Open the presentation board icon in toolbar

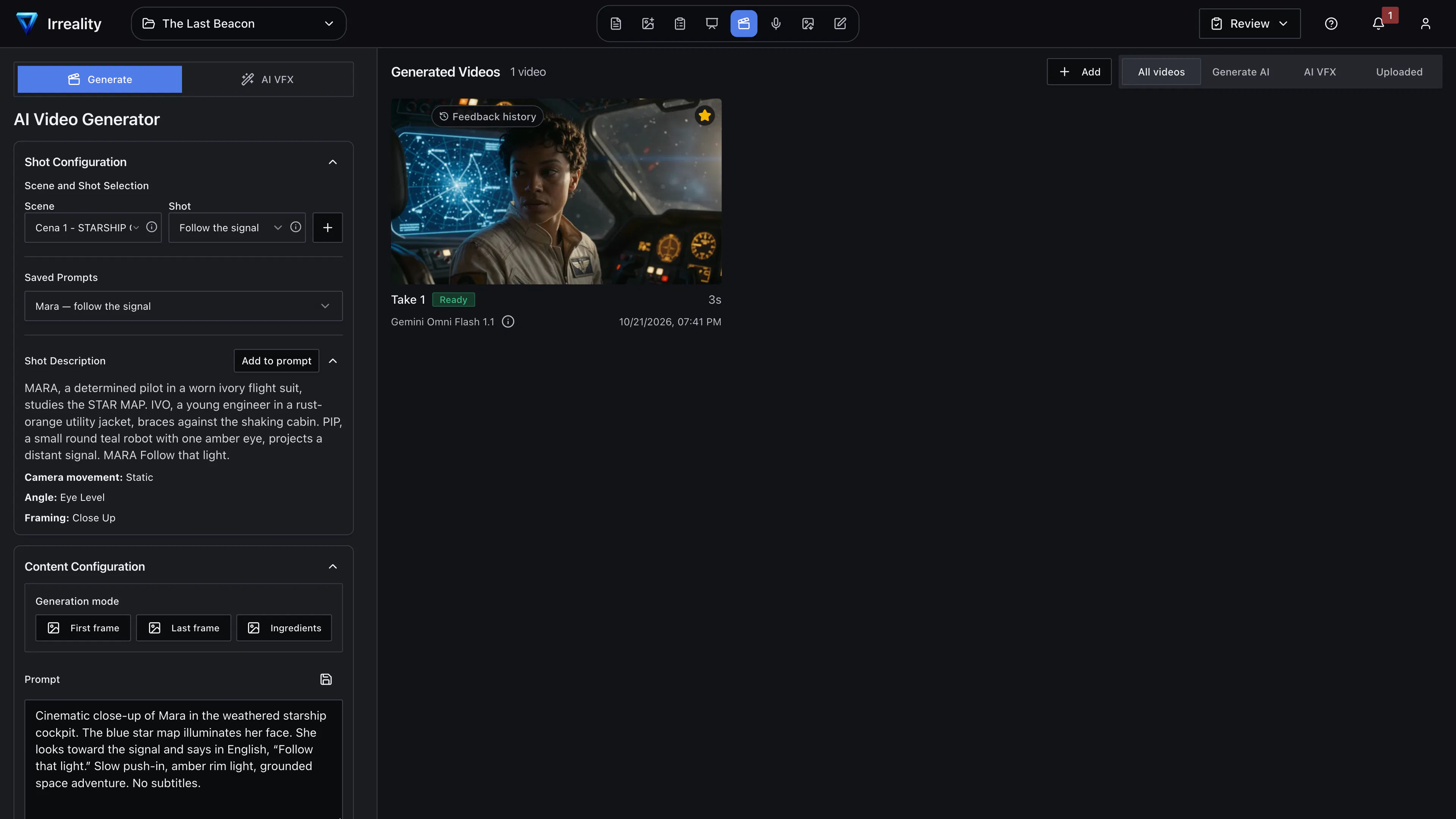(712, 24)
